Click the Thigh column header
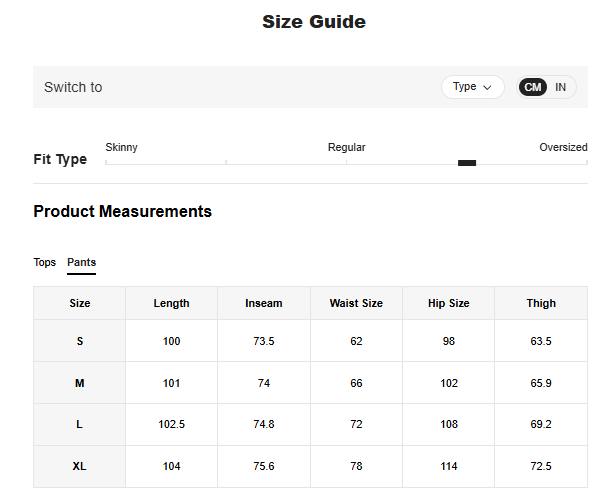Image resolution: width=600 pixels, height=493 pixels. pos(541,303)
